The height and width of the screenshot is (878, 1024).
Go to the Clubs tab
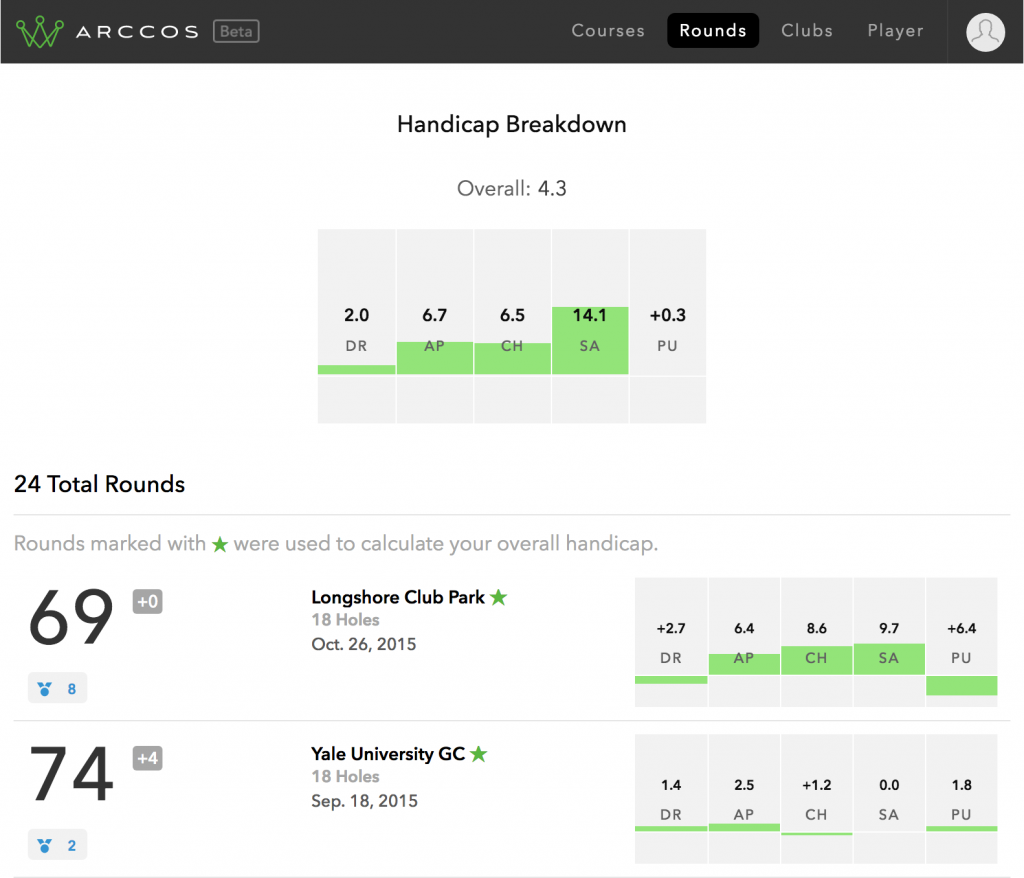click(x=807, y=31)
